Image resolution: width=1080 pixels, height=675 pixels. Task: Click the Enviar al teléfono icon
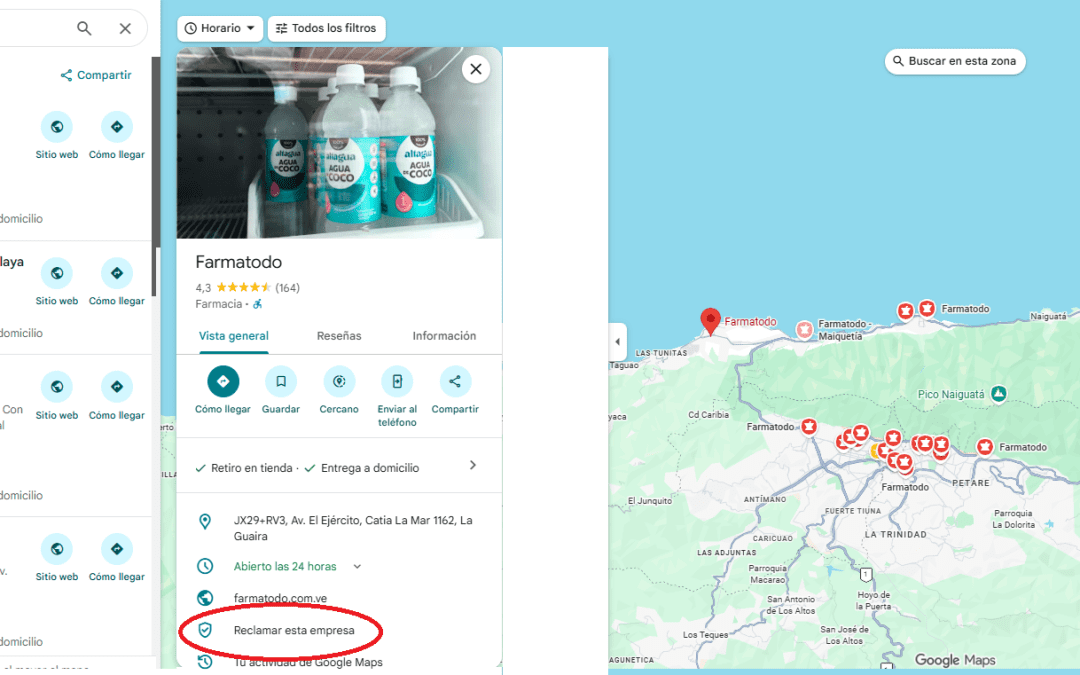[397, 381]
